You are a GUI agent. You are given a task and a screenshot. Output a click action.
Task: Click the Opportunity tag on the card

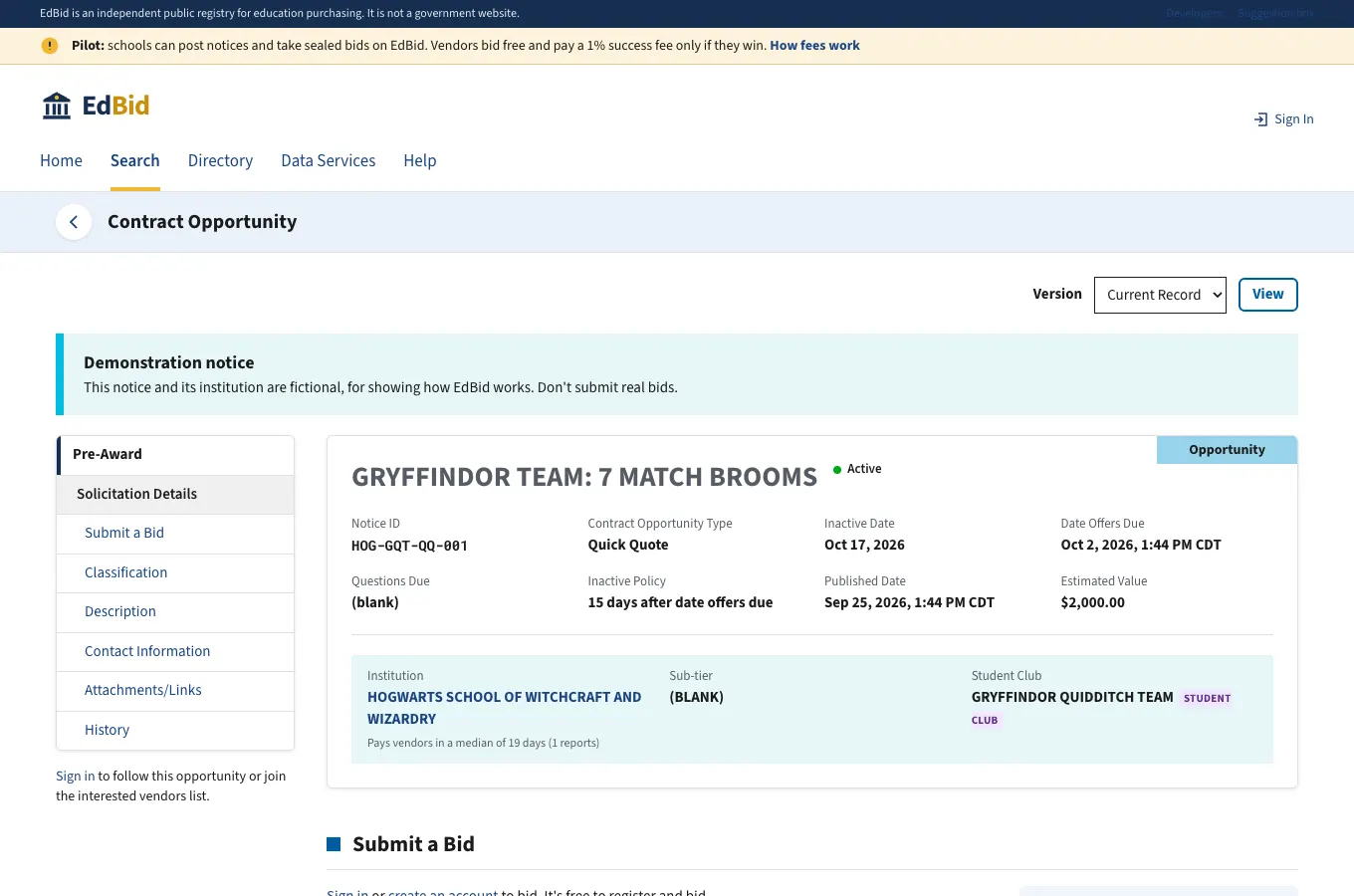click(1227, 450)
